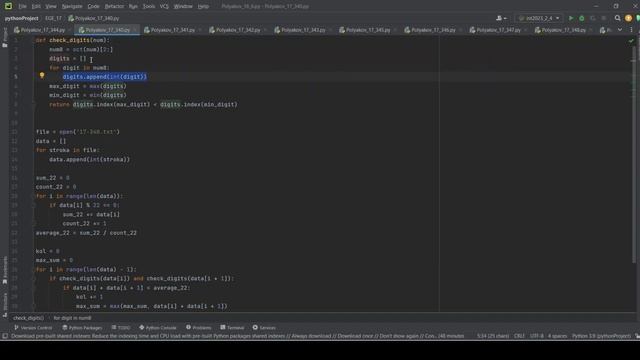
Task: Open the user account dropdown in toolbar
Action: click(x=501, y=18)
